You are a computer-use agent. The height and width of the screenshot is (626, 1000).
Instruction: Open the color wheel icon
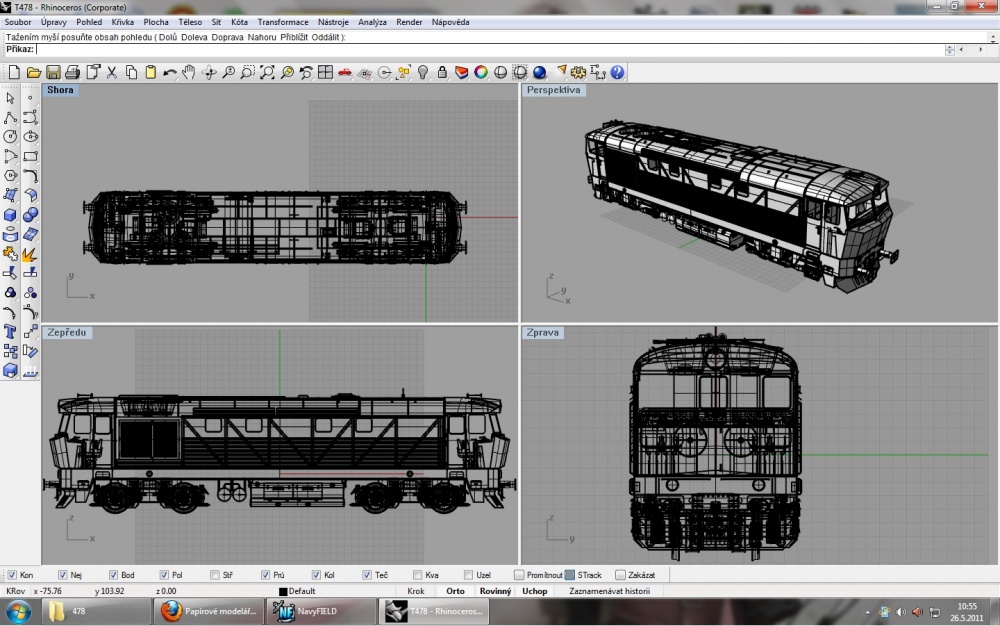pyautogui.click(x=481, y=73)
